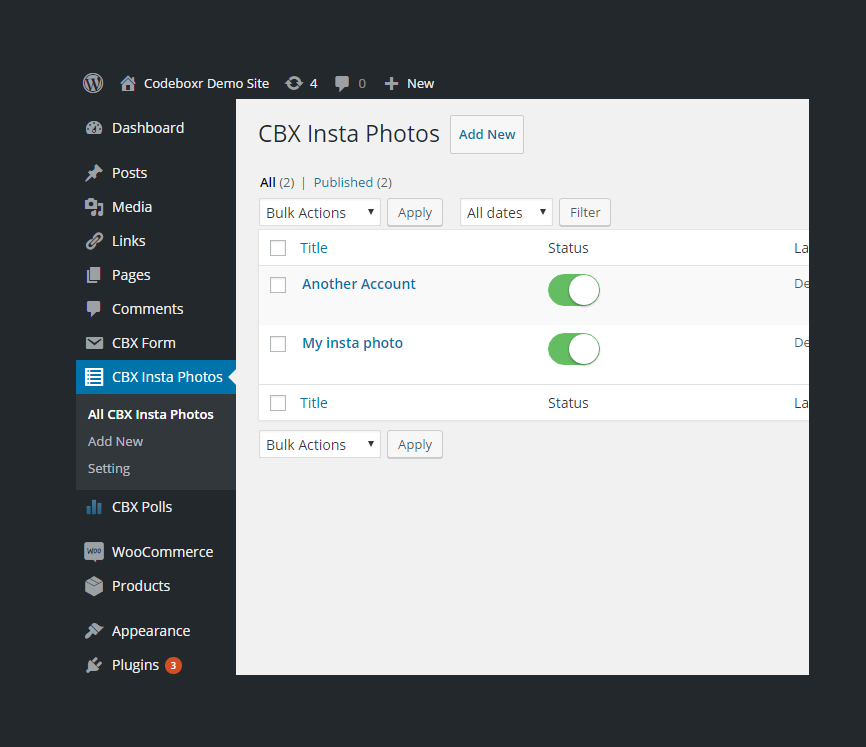This screenshot has width=866, height=747.
Task: Click the Pages icon in sidebar
Action: tap(94, 275)
